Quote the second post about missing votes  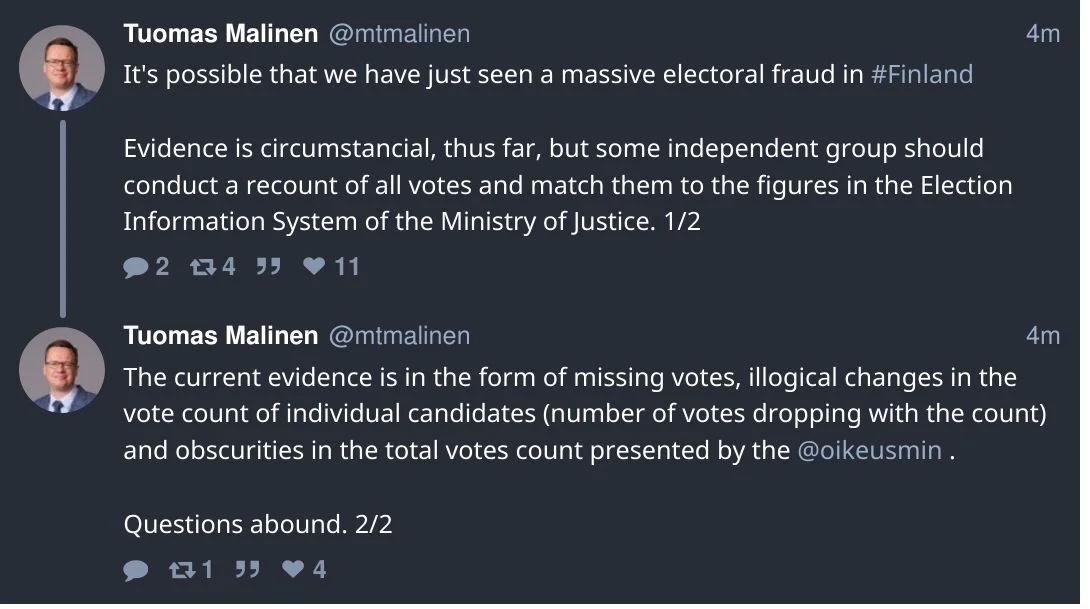coord(247,570)
